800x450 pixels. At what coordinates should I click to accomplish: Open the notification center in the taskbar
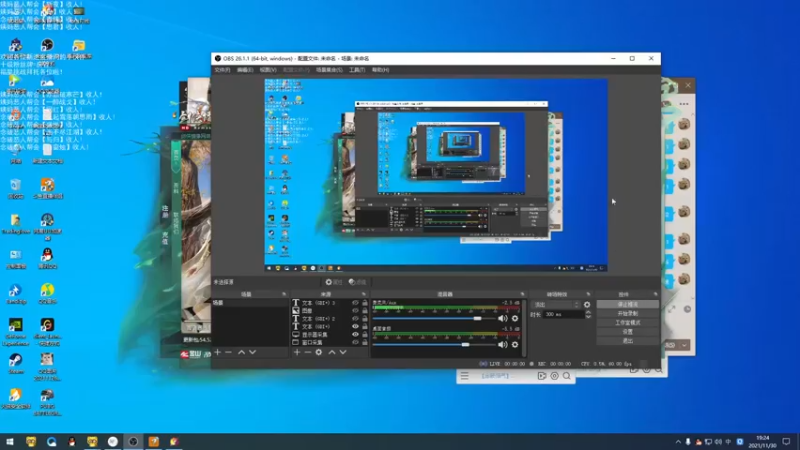(x=786, y=442)
